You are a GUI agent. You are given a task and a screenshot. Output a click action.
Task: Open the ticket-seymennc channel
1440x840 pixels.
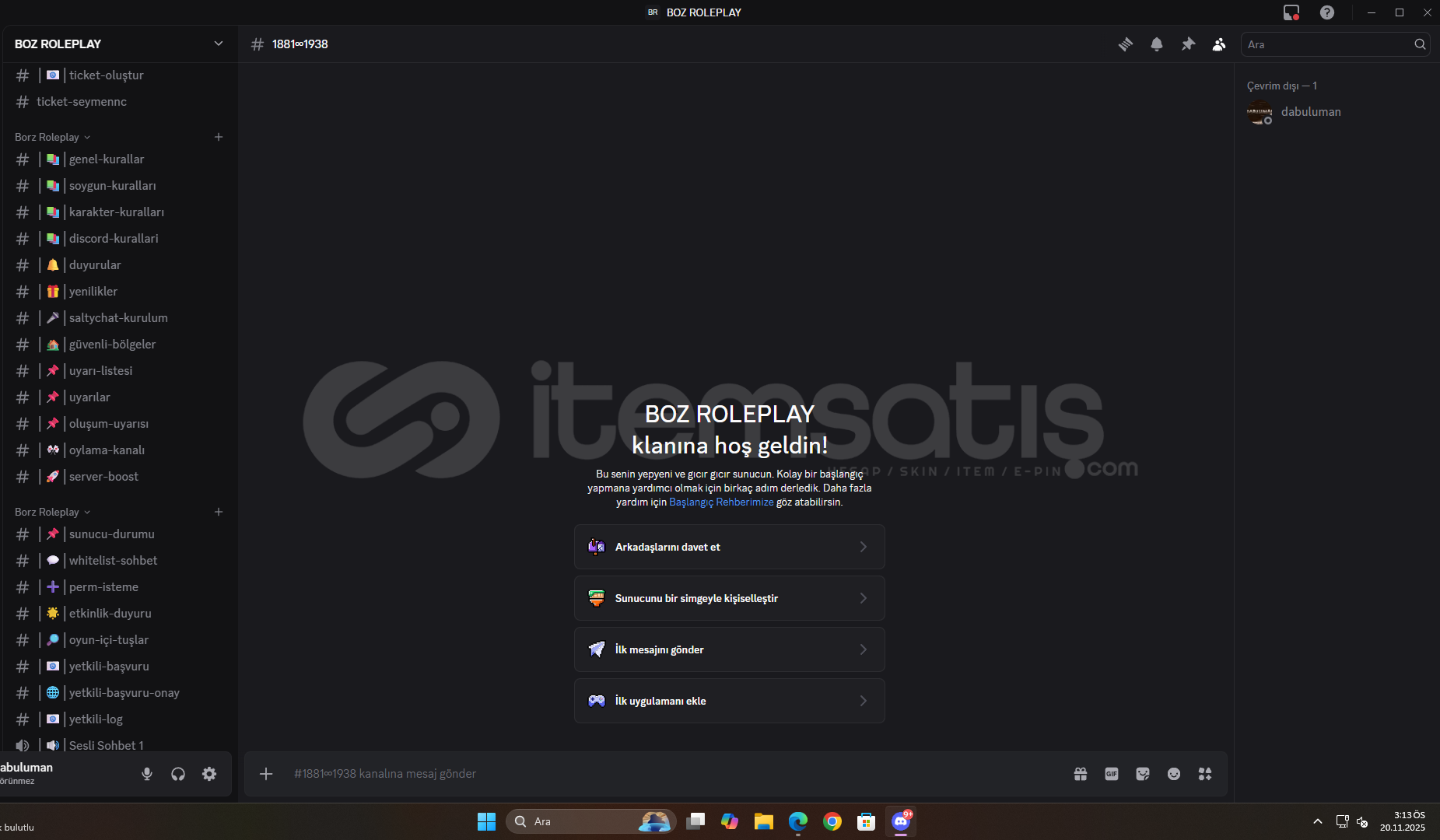click(118, 102)
